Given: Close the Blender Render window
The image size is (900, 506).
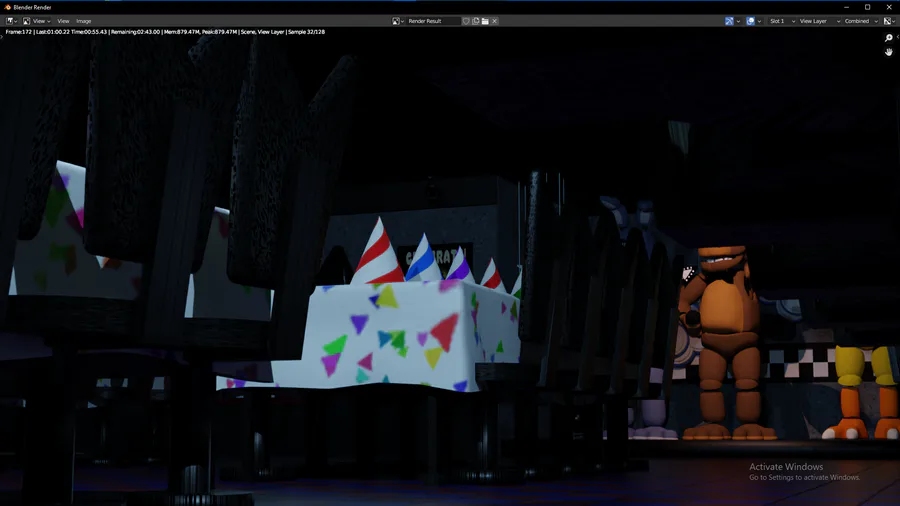Looking at the screenshot, I should pos(889,7).
